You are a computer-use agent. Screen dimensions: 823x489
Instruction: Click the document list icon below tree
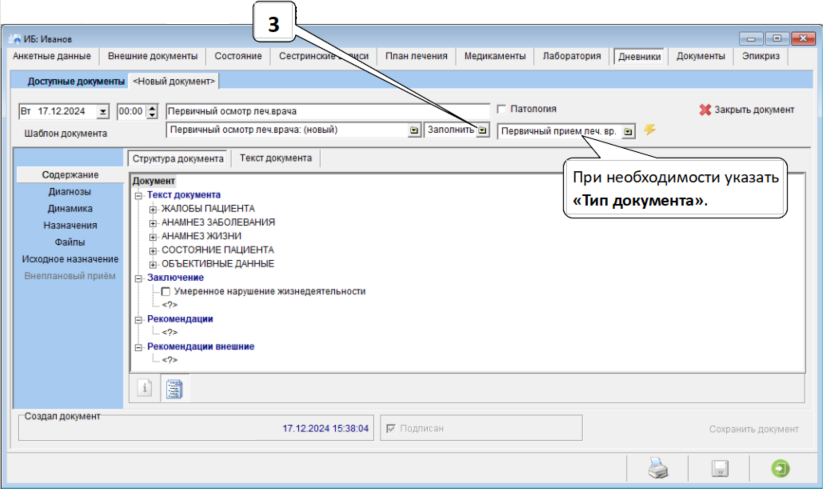pyautogui.click(x=173, y=388)
